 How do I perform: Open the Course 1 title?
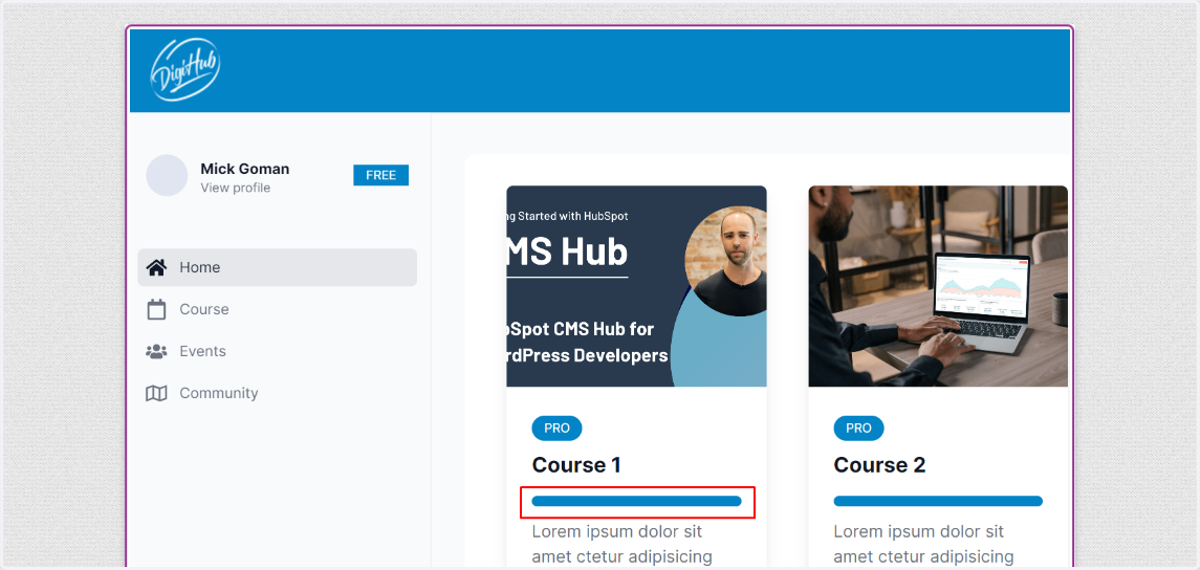(x=577, y=465)
